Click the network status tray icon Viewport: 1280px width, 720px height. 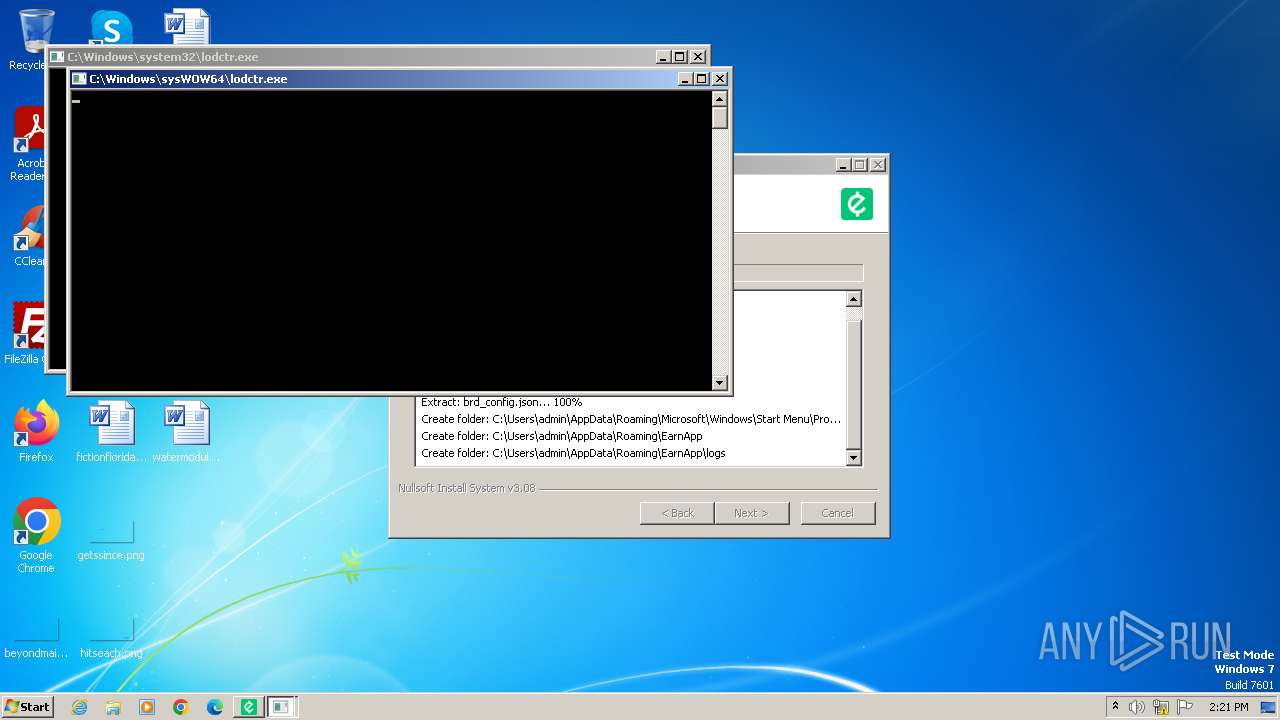click(x=1161, y=707)
